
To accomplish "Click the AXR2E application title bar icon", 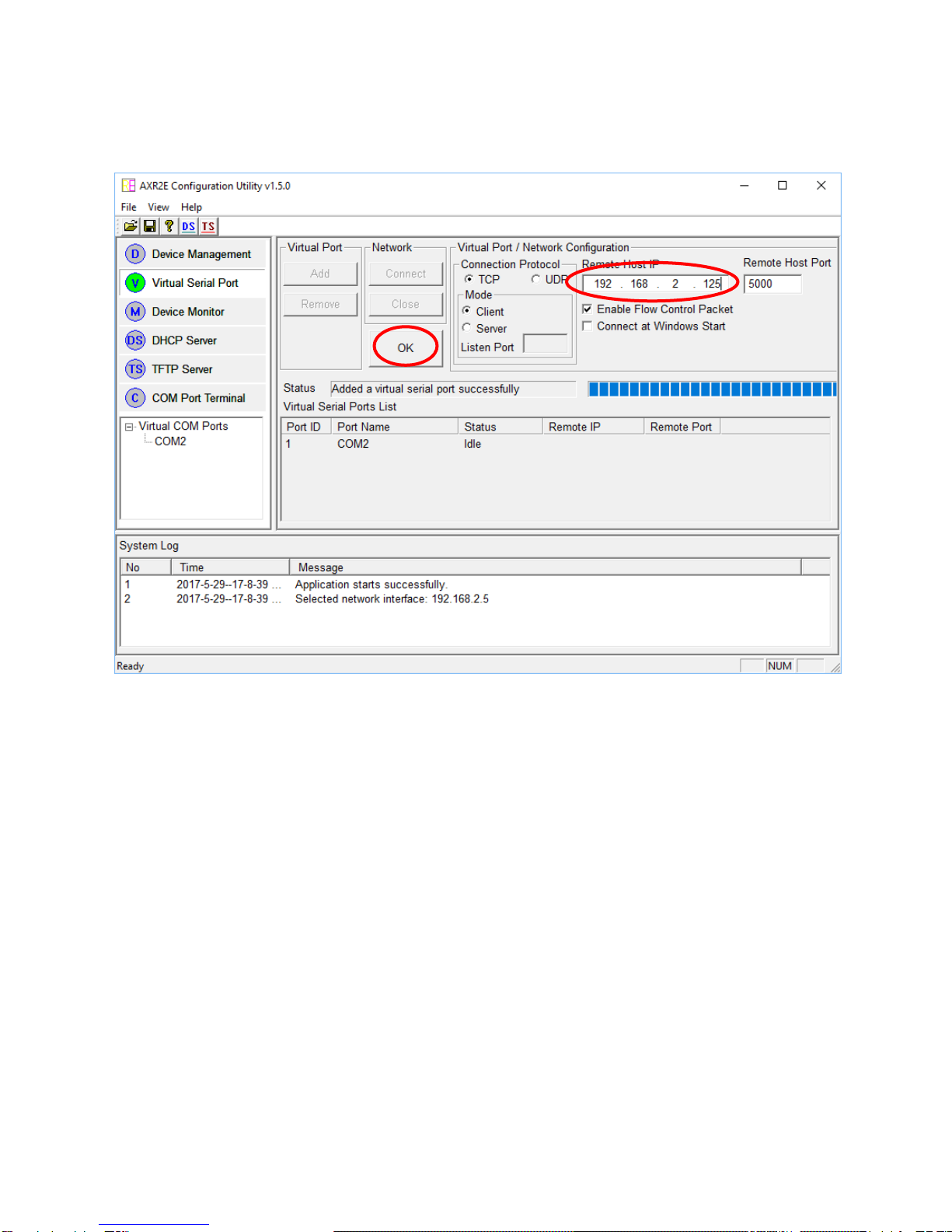I will coord(128,186).
